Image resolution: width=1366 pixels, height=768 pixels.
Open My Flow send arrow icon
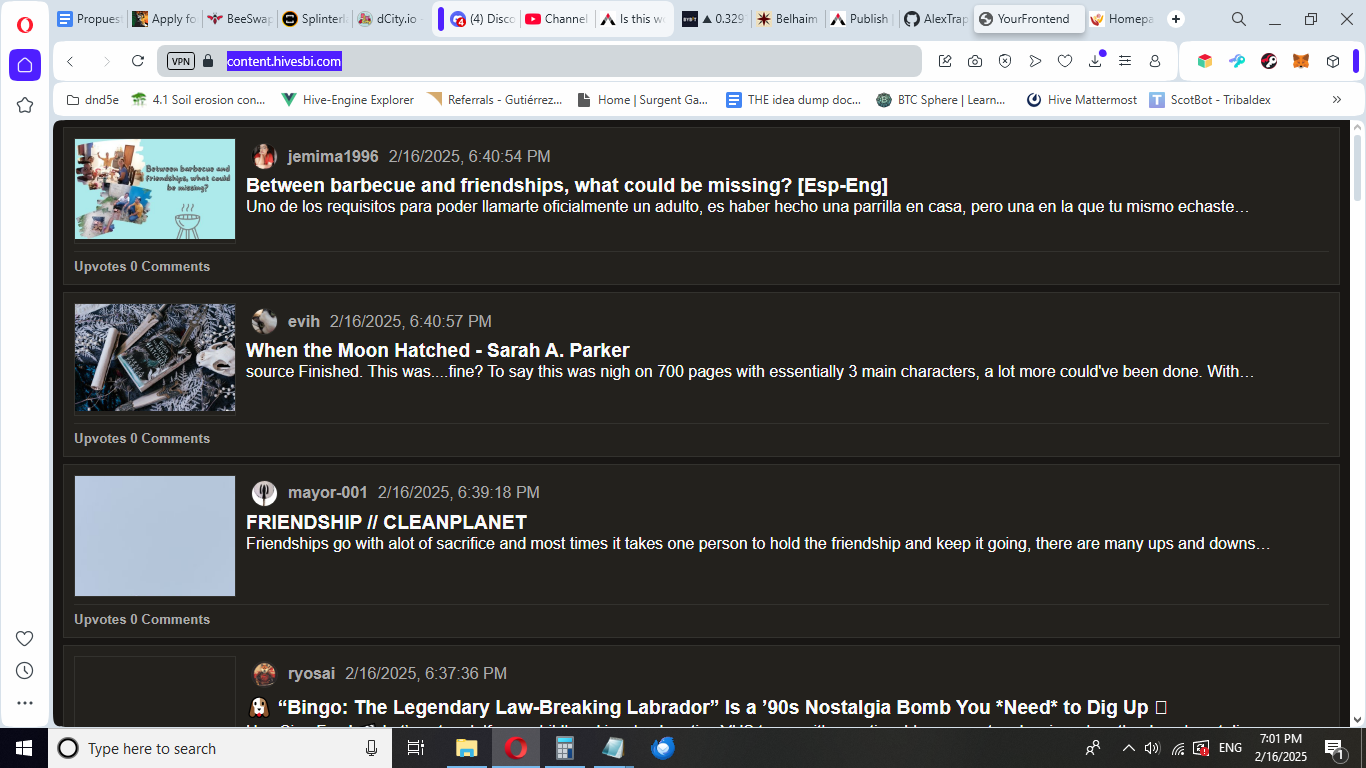[x=1035, y=61]
